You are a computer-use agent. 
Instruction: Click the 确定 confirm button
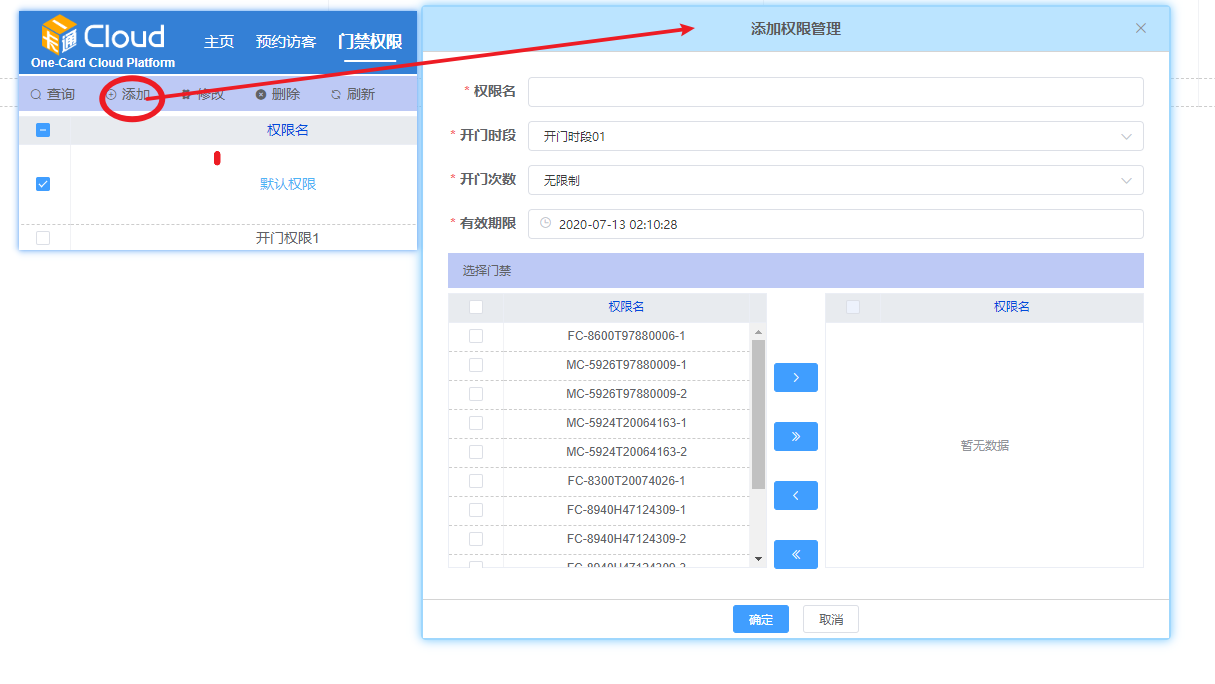tap(760, 619)
